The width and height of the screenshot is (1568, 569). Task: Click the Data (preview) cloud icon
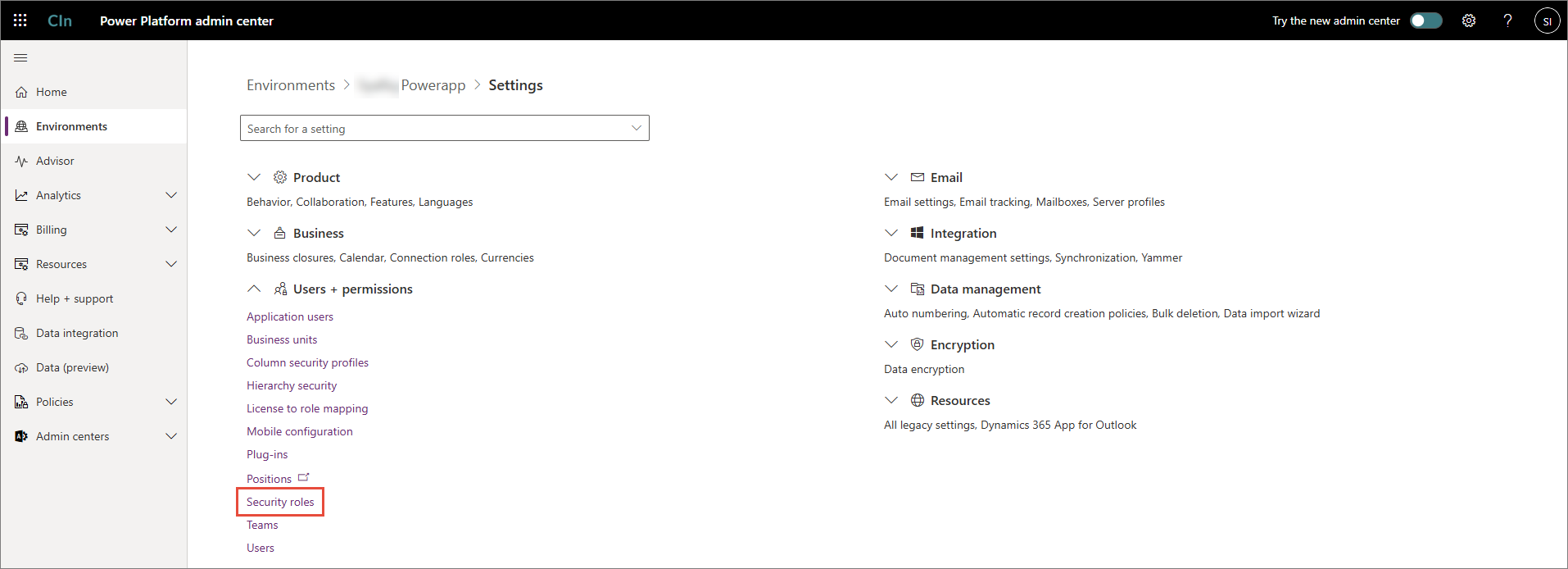point(21,367)
